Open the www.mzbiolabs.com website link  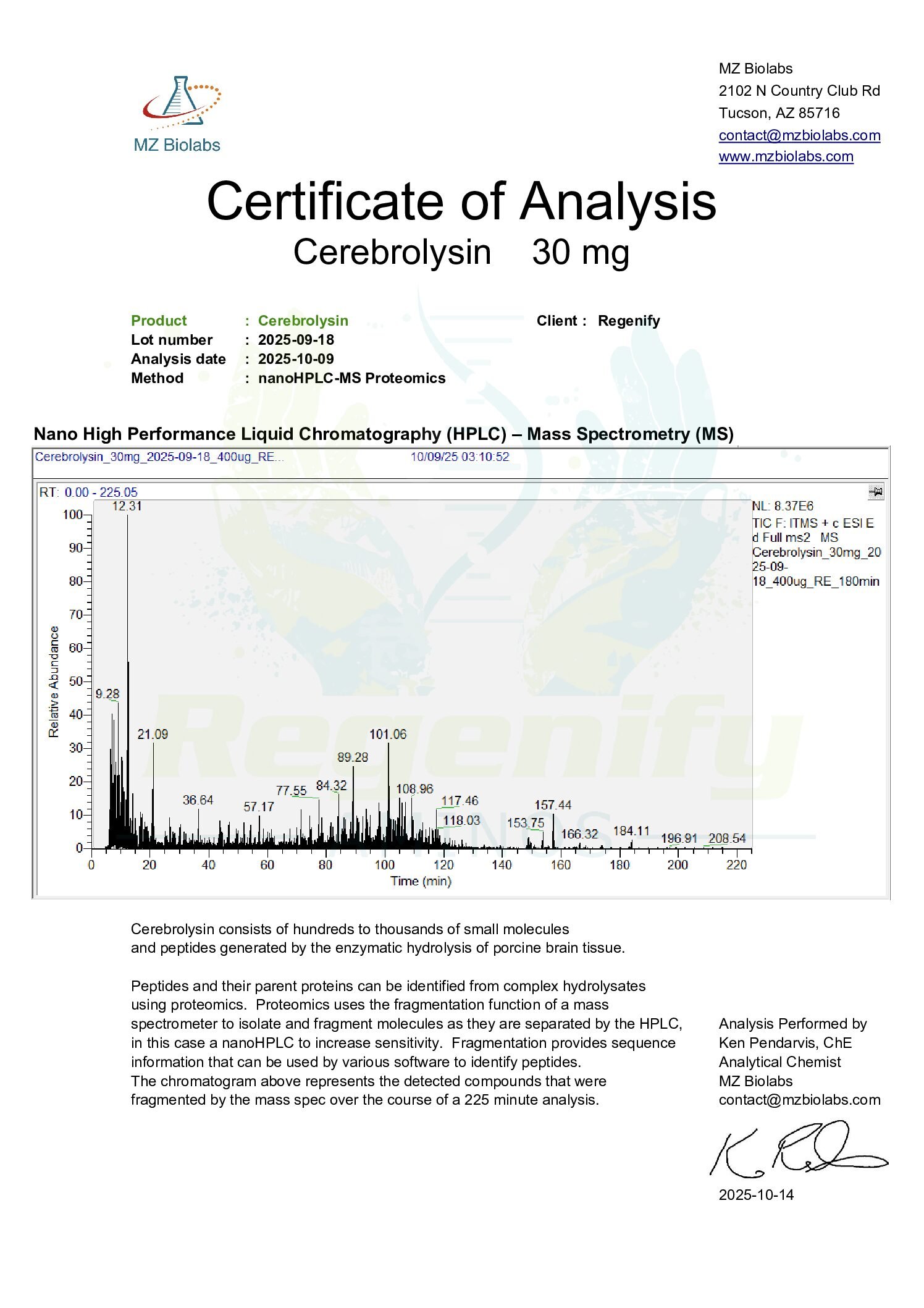[x=786, y=156]
